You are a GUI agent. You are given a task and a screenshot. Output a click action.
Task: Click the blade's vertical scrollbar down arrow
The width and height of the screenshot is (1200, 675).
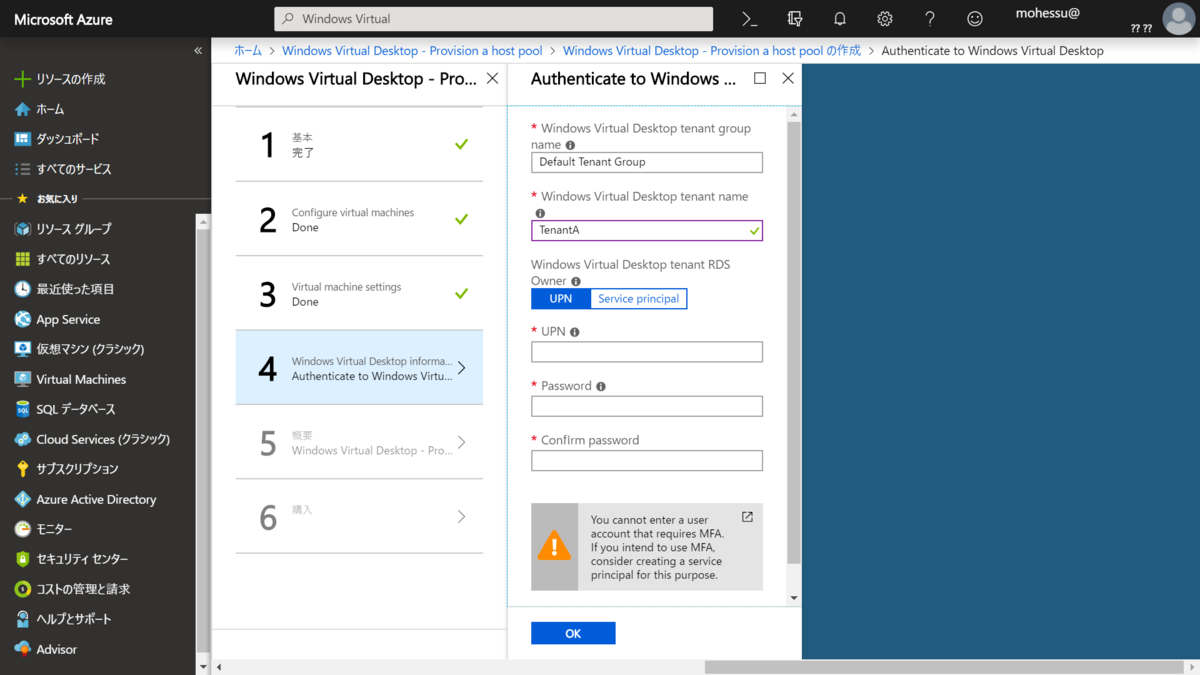(794, 598)
